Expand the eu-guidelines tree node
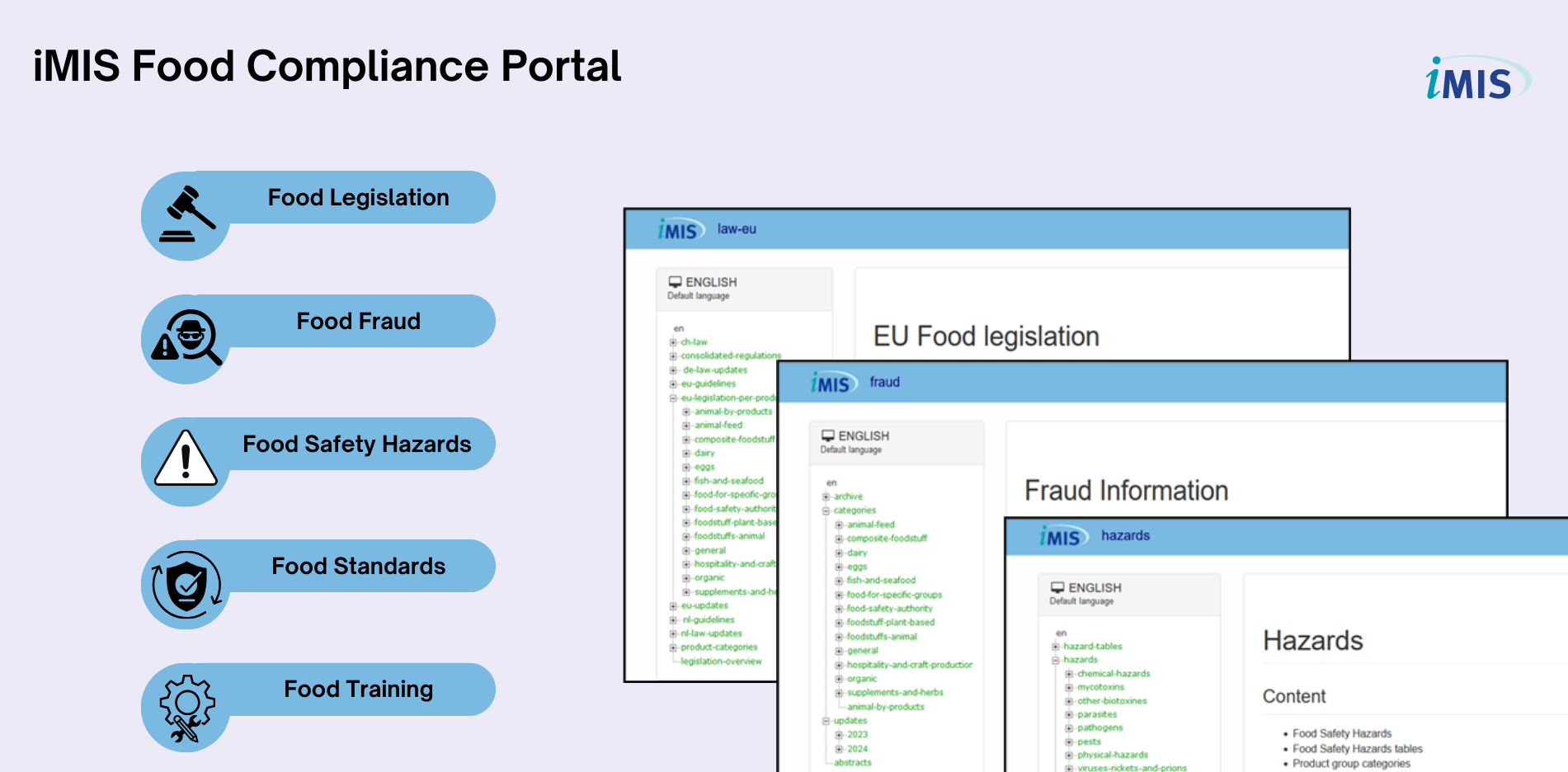Viewport: 1568px width, 772px height. click(673, 384)
